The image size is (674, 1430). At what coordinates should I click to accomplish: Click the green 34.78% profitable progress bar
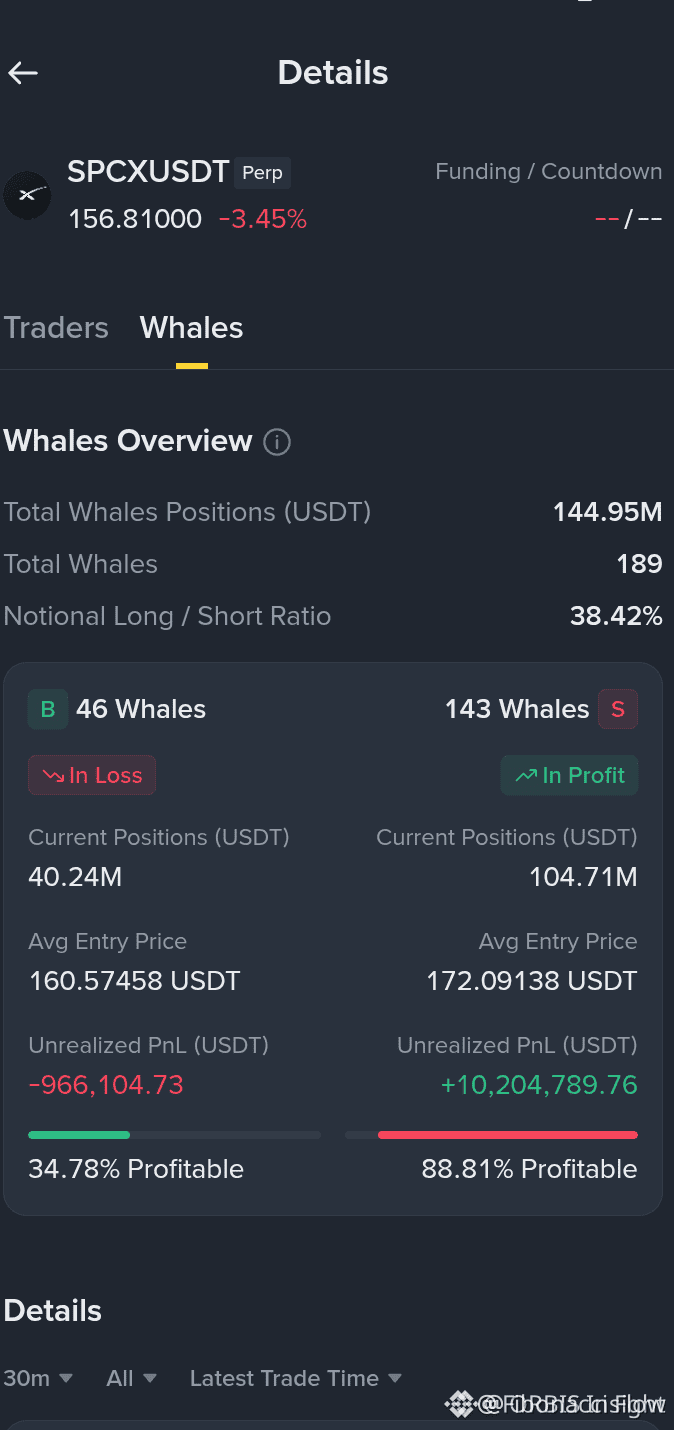pyautogui.click(x=79, y=1135)
